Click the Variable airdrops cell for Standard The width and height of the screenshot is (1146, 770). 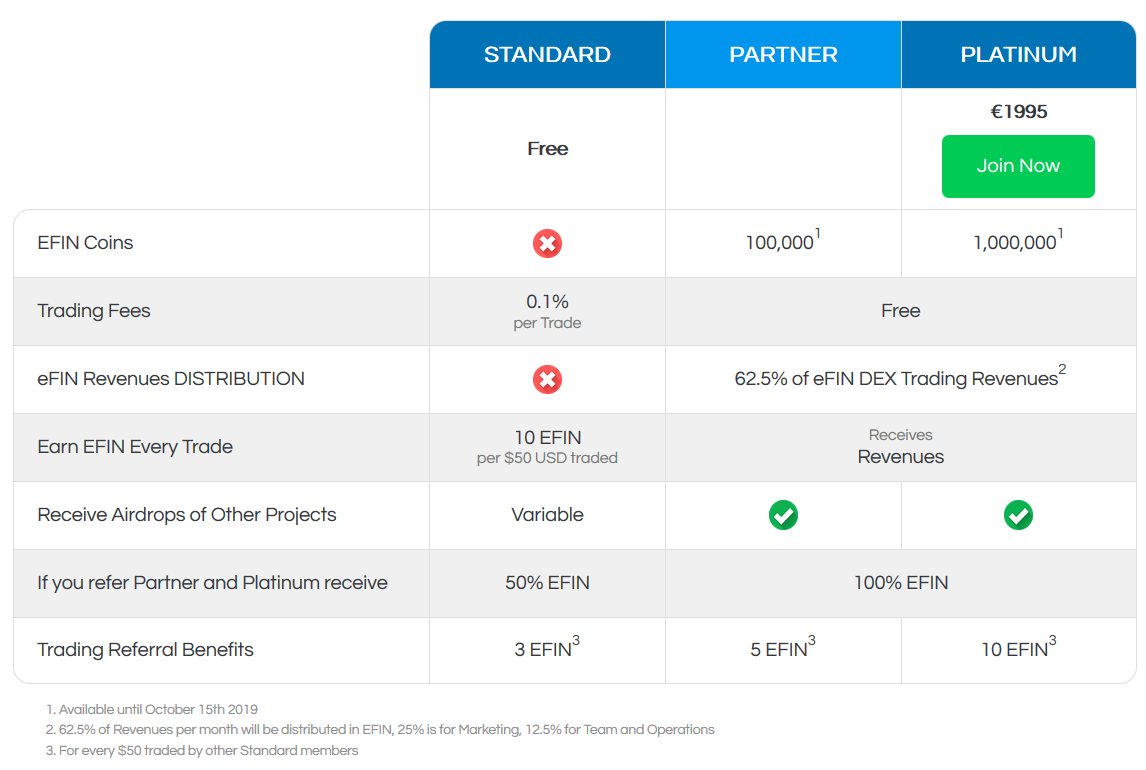pyautogui.click(x=547, y=515)
